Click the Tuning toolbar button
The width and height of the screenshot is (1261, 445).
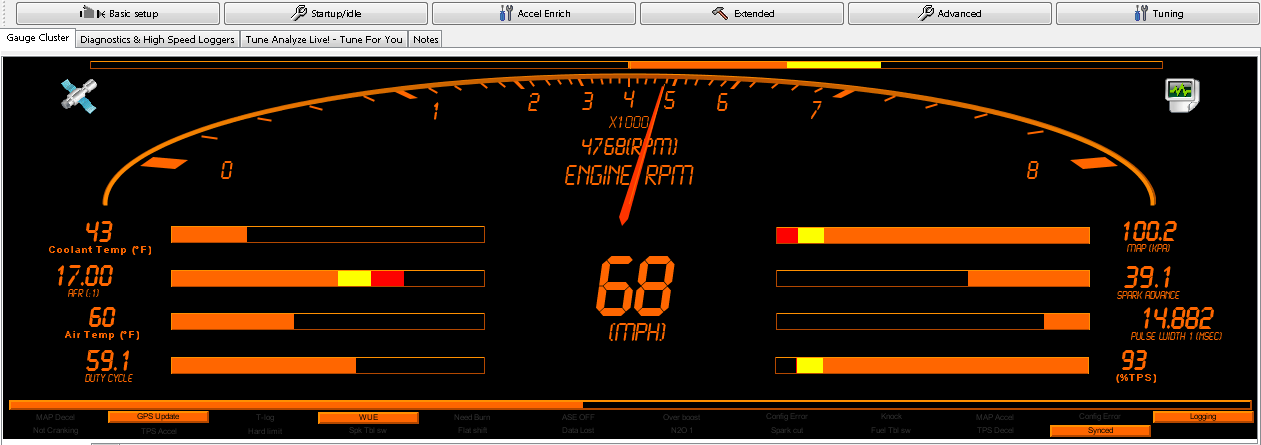(x=1158, y=14)
